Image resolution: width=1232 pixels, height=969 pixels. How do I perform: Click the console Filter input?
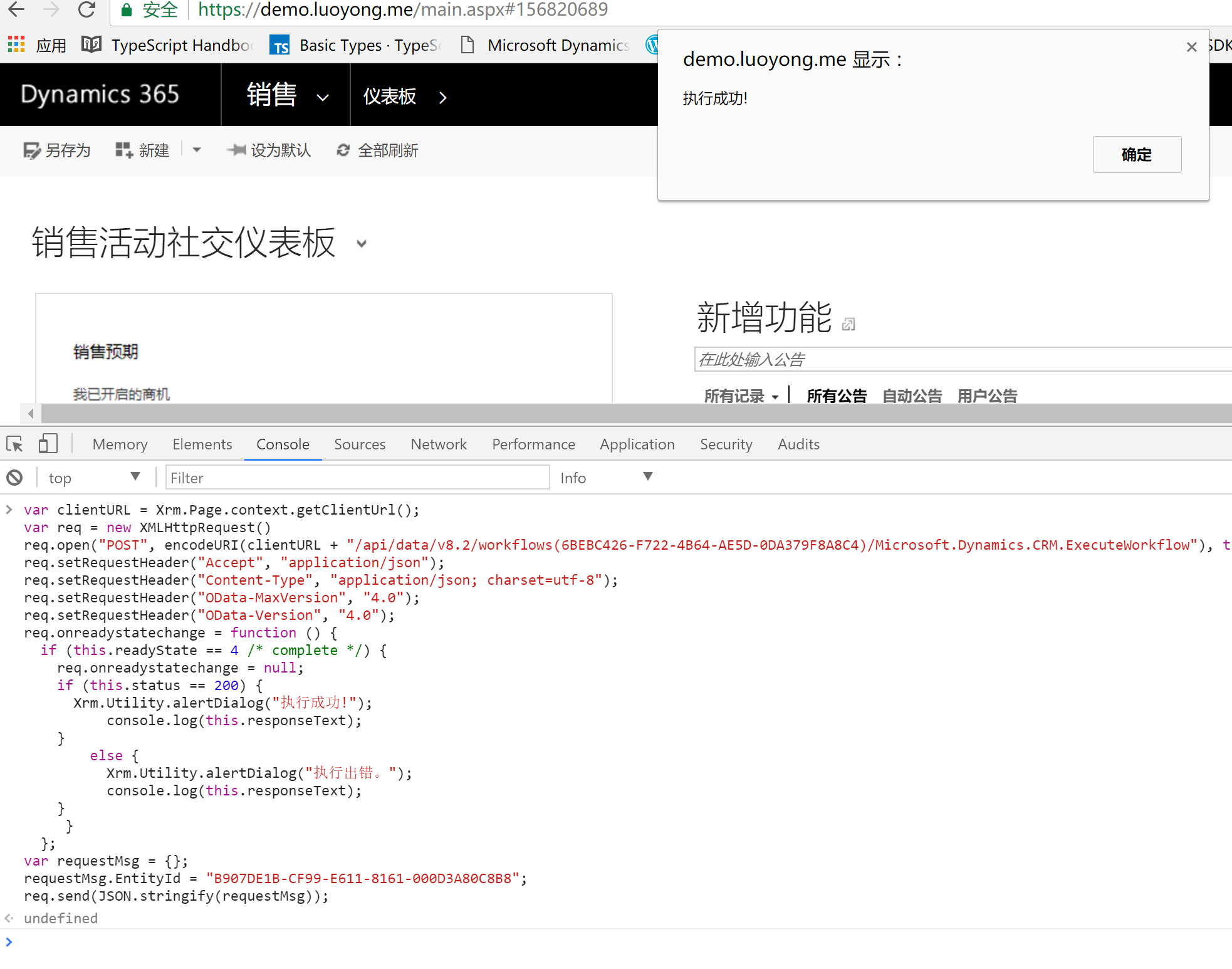pyautogui.click(x=357, y=478)
